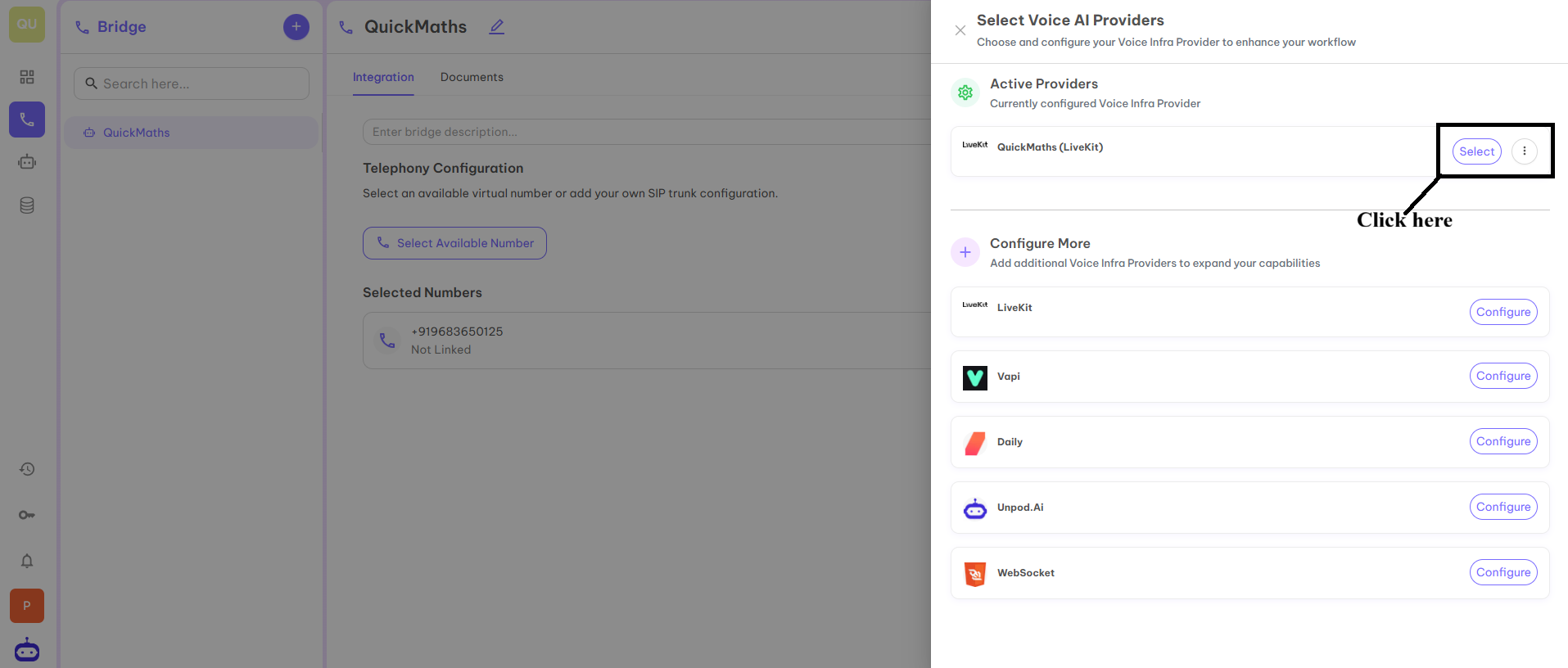Select the phone Bridge sidebar icon
Screen dimensions: 1568x668
[27, 120]
